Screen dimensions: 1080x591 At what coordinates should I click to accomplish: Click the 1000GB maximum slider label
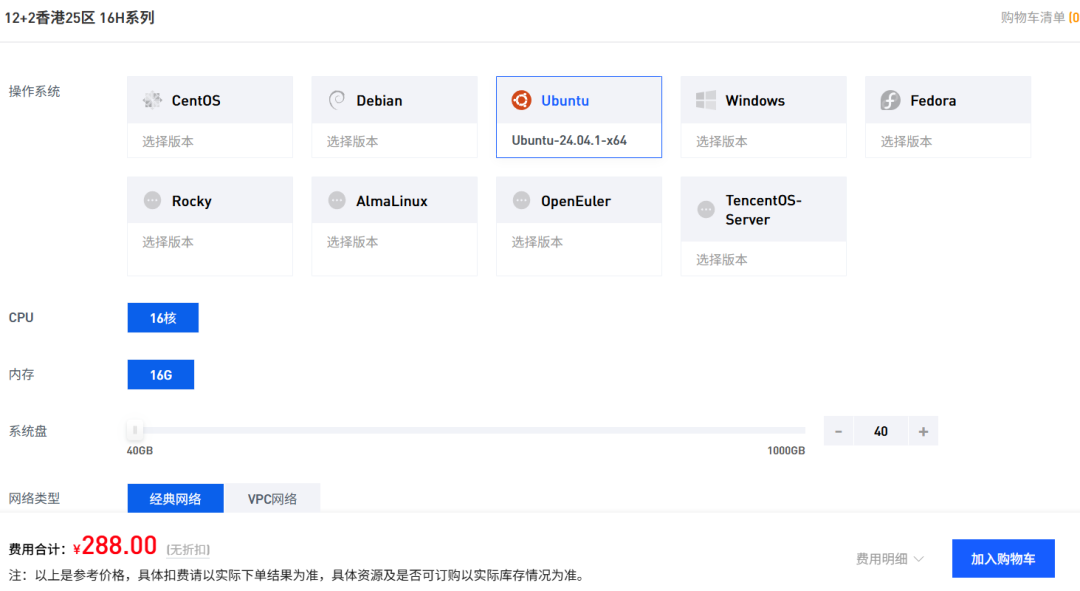pos(786,450)
